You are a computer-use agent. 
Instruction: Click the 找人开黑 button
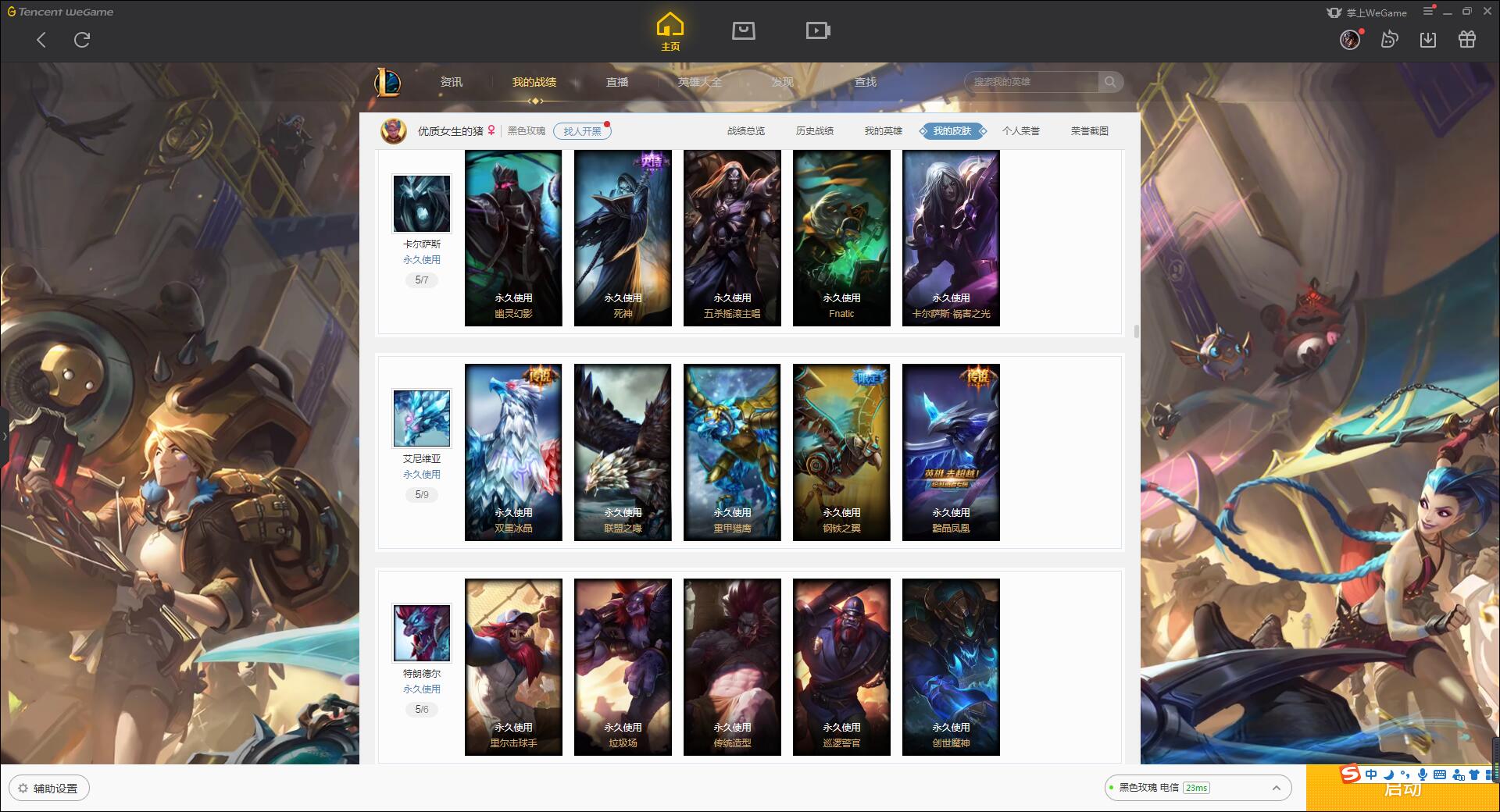tap(582, 131)
